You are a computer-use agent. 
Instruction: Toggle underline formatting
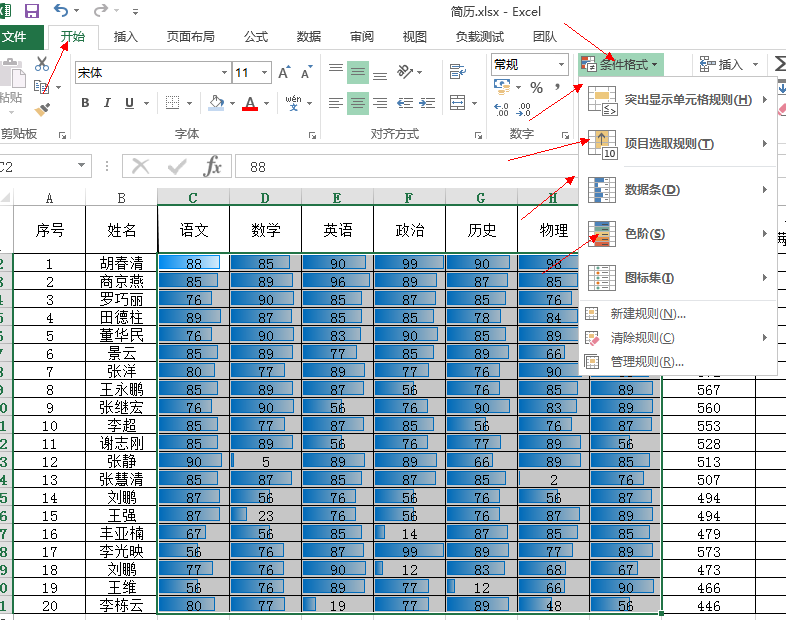(x=129, y=103)
